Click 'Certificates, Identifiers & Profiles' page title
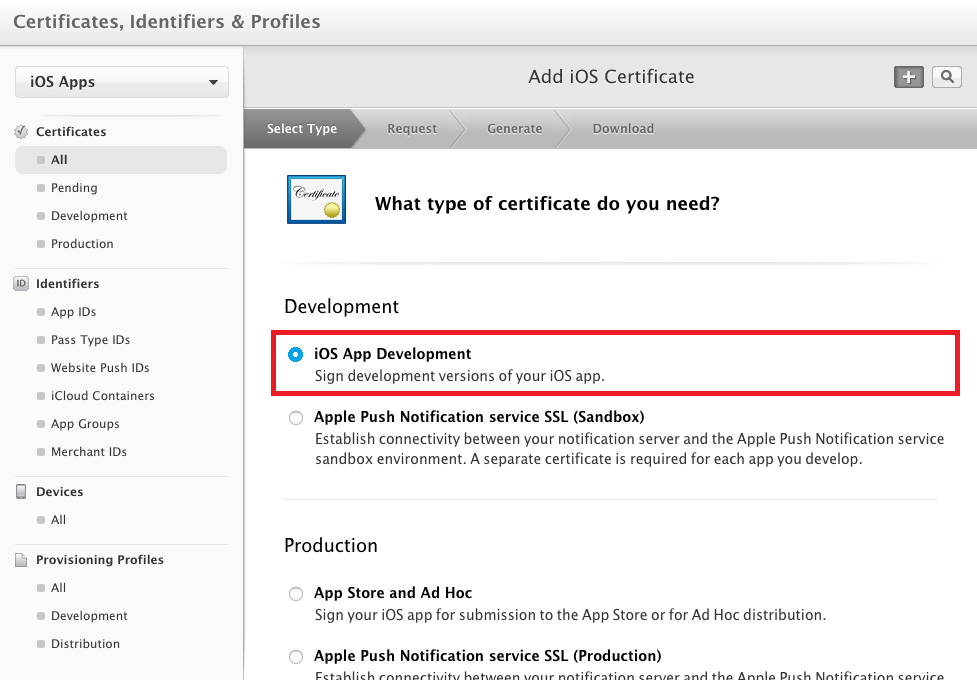The height and width of the screenshot is (680, 977). coord(167,22)
